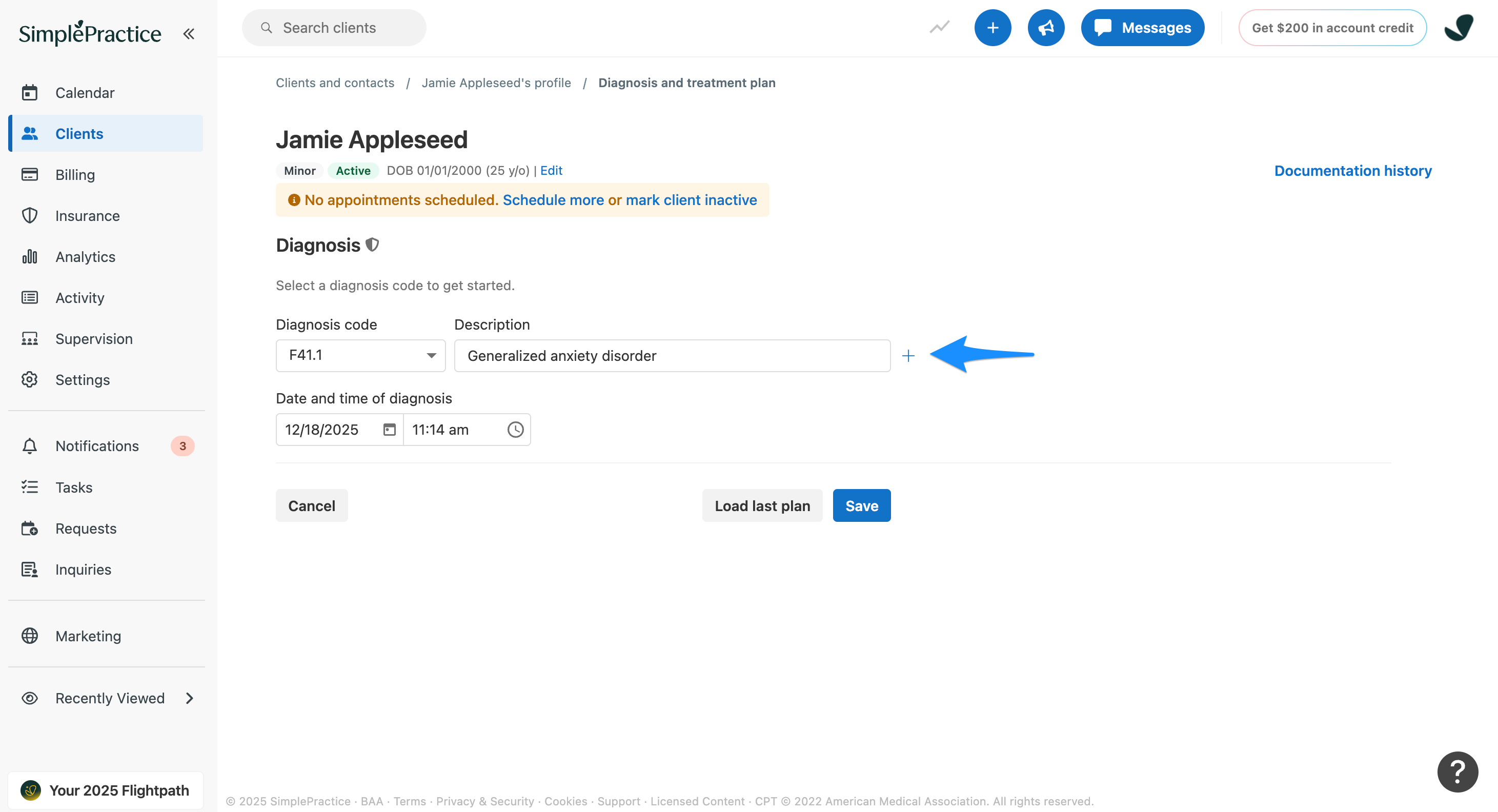Open Privacy & Security footer link
1498x812 pixels.
pyautogui.click(x=485, y=801)
